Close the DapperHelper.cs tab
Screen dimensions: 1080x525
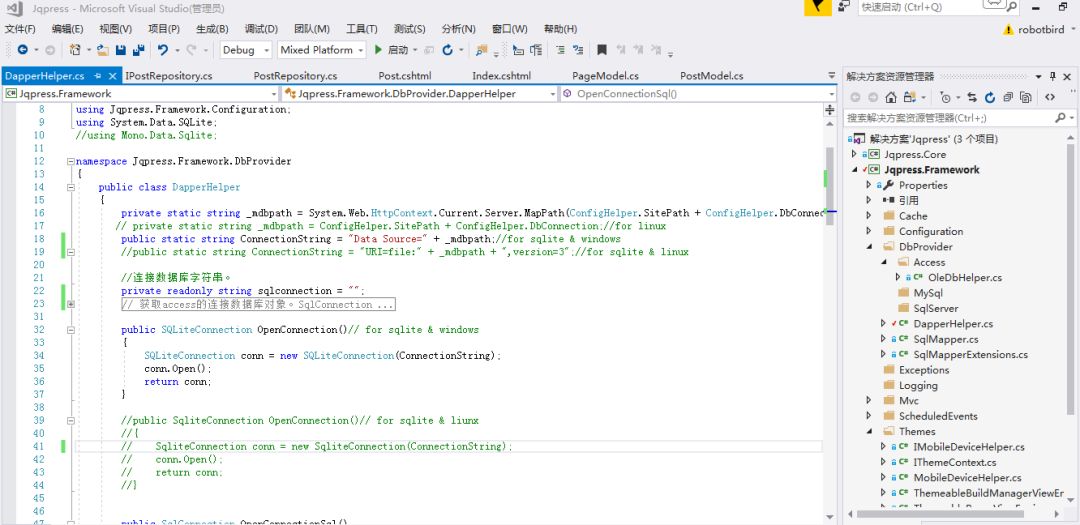coord(112,76)
